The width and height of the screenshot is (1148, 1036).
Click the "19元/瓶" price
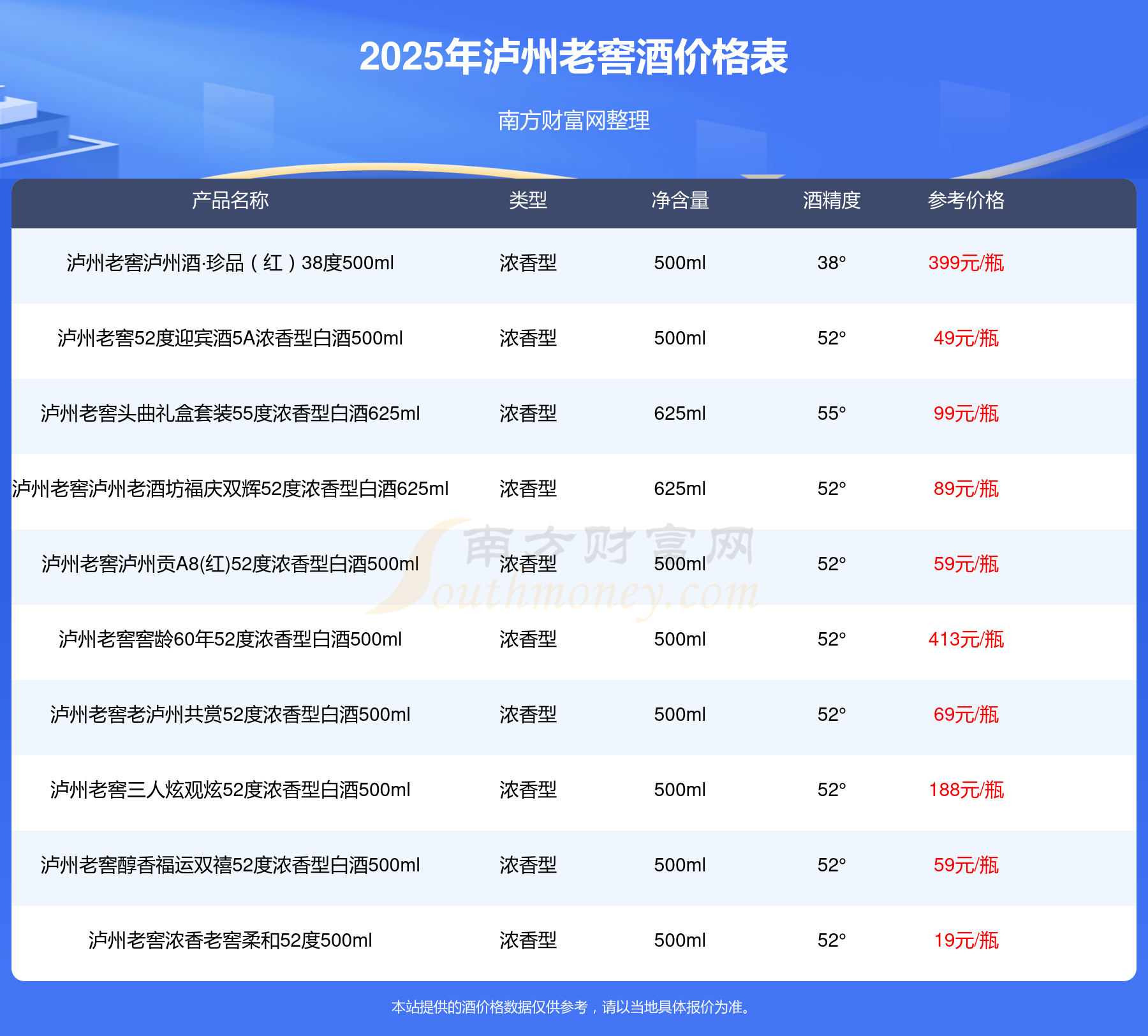point(966,940)
